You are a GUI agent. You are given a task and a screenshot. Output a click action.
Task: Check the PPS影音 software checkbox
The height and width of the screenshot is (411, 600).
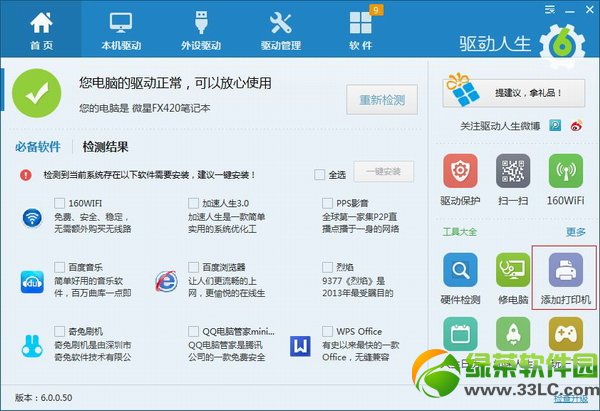[327, 203]
